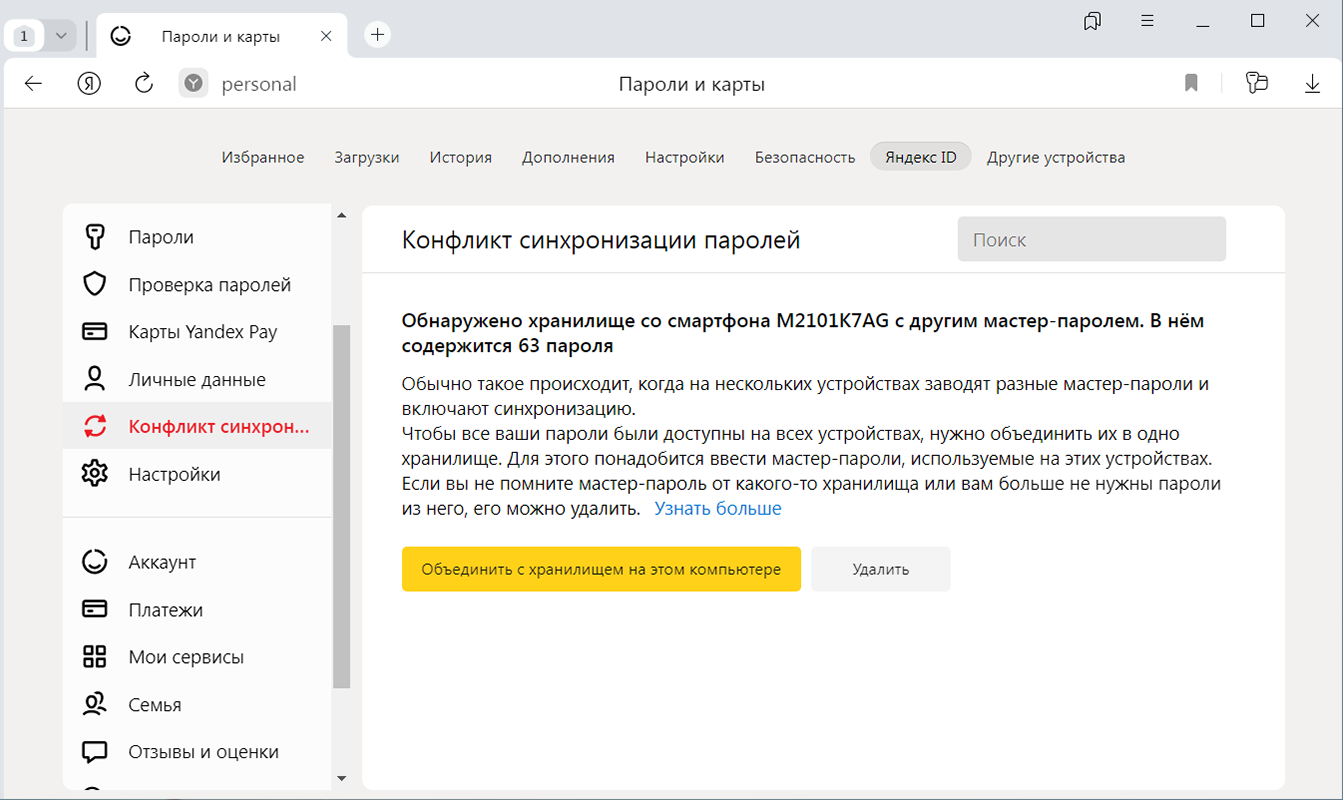Click the Поиск search field

click(x=1091, y=240)
